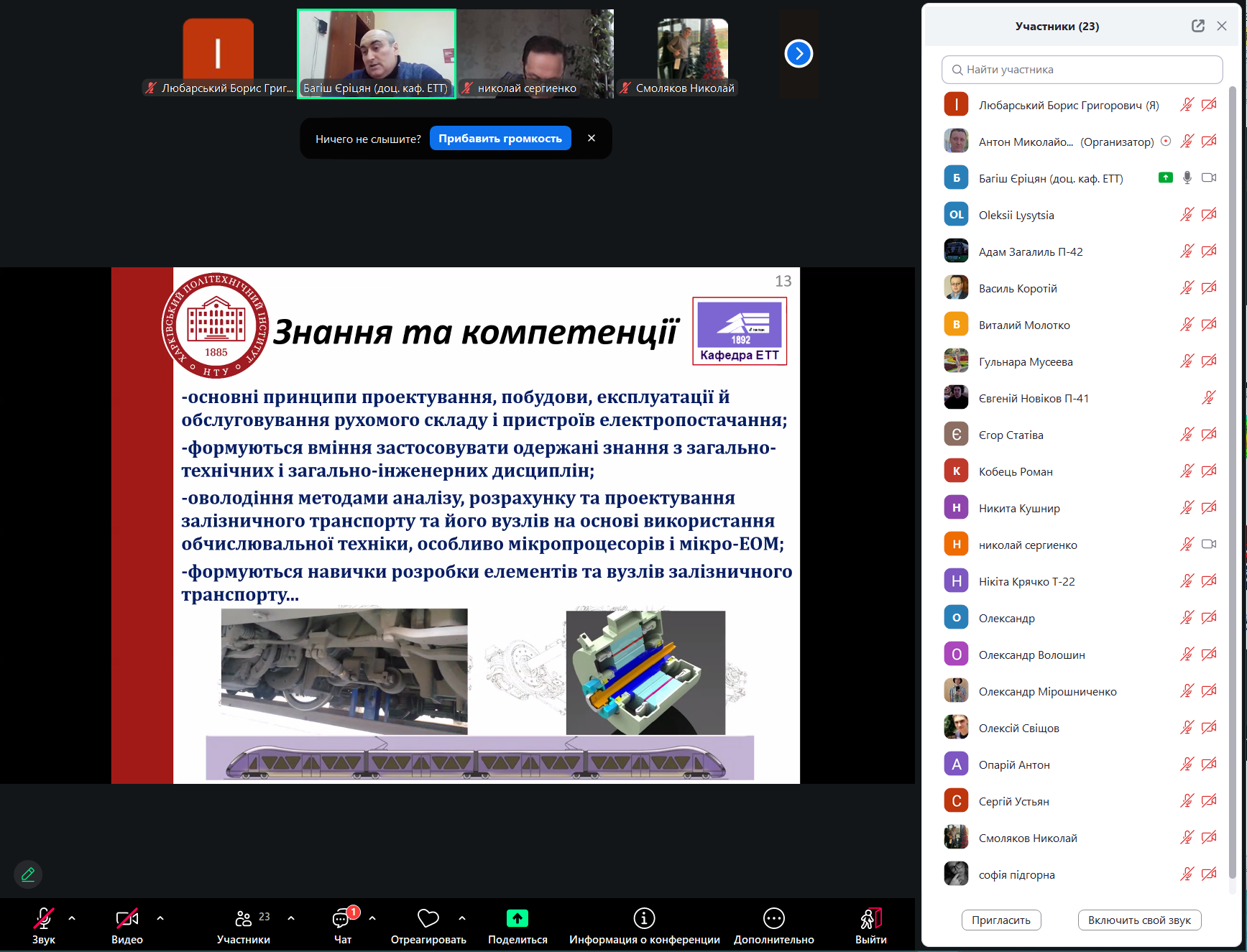Click participants list vertical scrollbar
The image size is (1247, 952).
click(x=1233, y=481)
